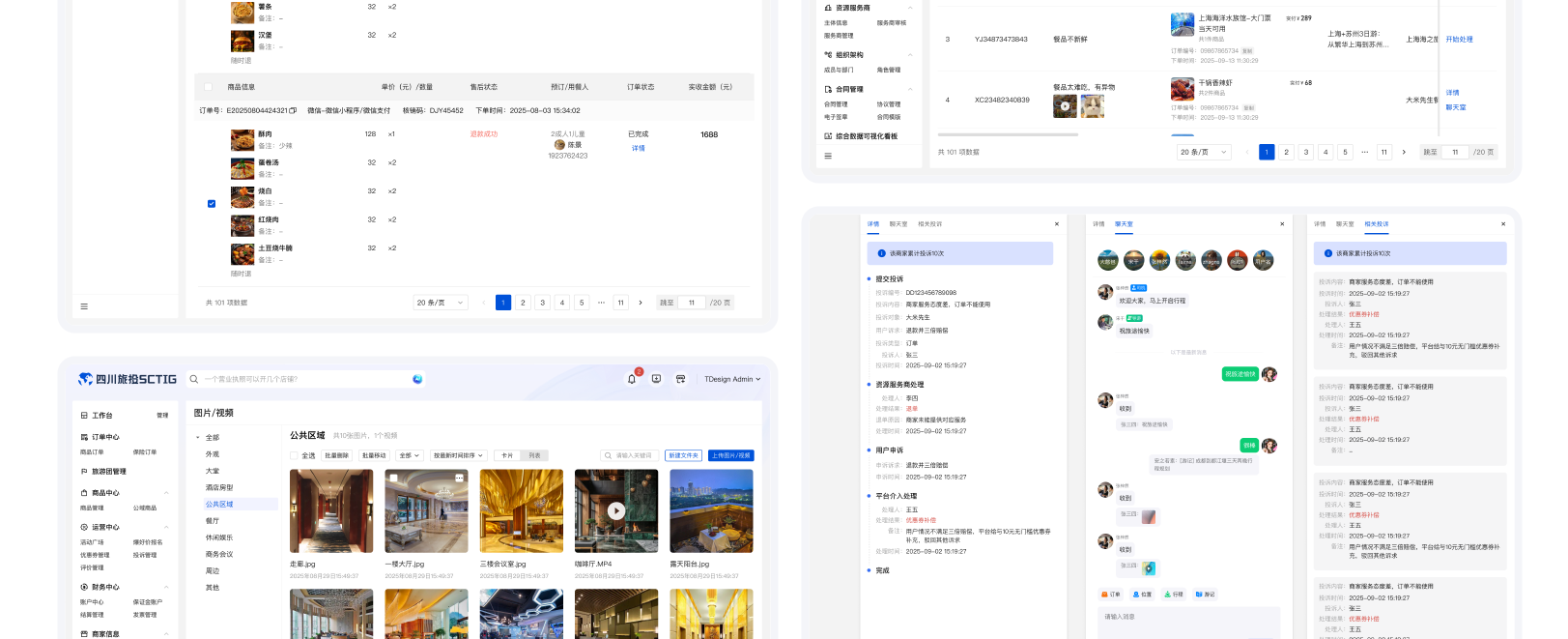Open the TDesign Admin user dropdown
1568x639 pixels.
point(732,379)
